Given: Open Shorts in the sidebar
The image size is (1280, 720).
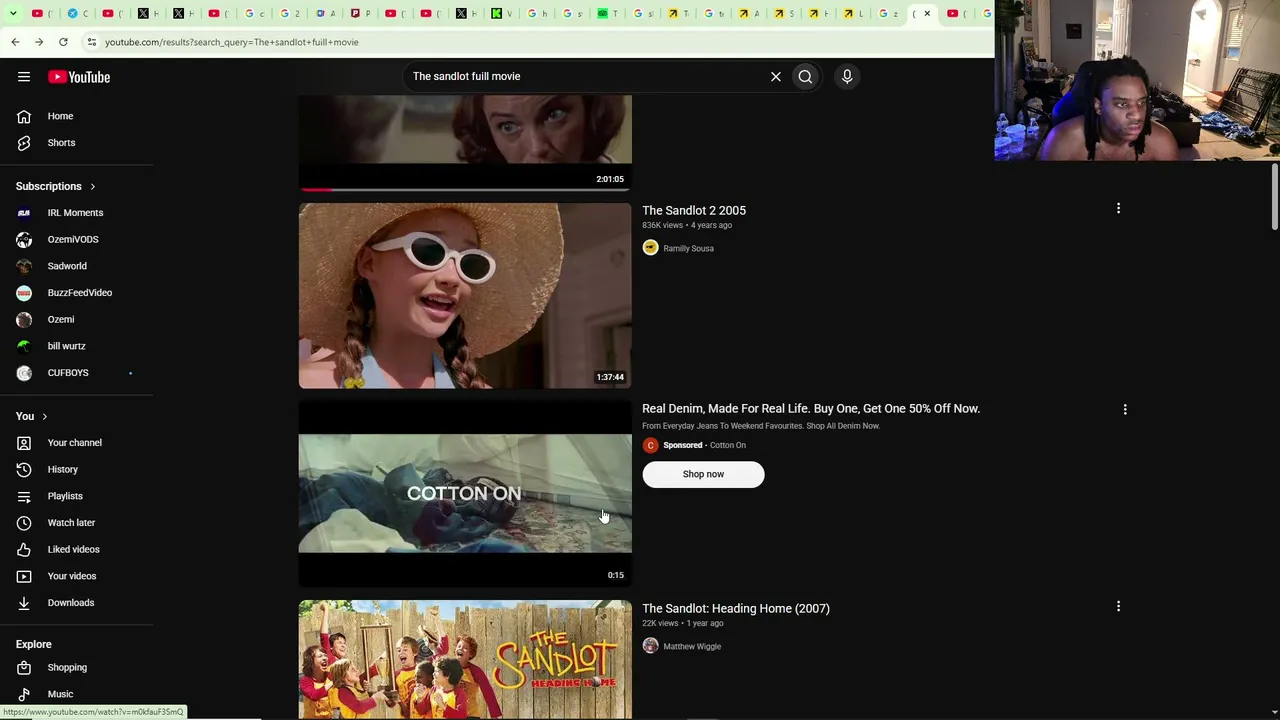Looking at the screenshot, I should click(76, 143).
